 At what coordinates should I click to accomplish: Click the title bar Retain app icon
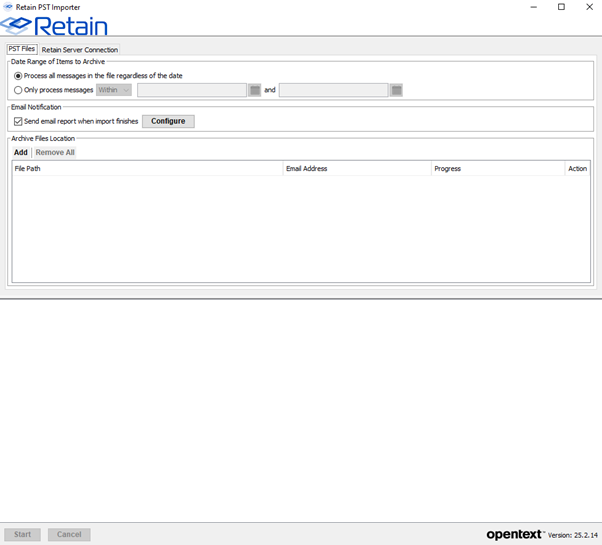(7, 7)
